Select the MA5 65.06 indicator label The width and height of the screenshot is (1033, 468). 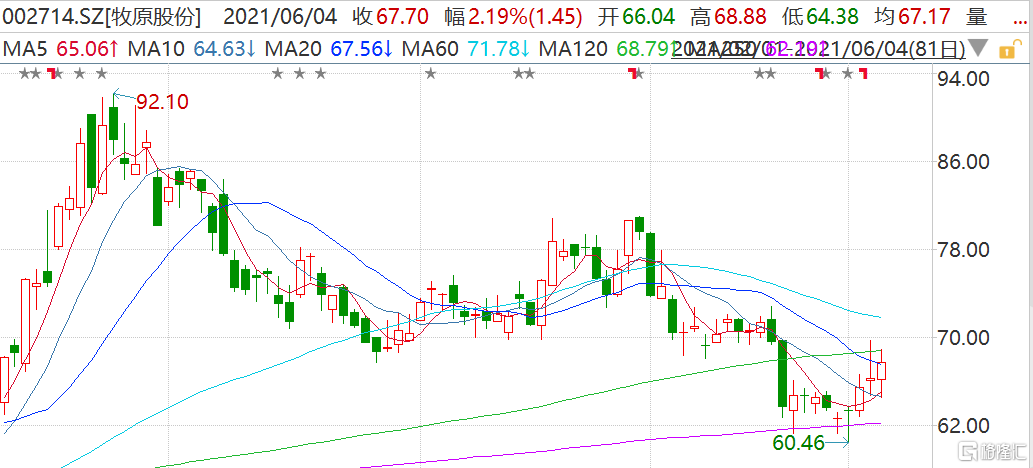pos(61,49)
